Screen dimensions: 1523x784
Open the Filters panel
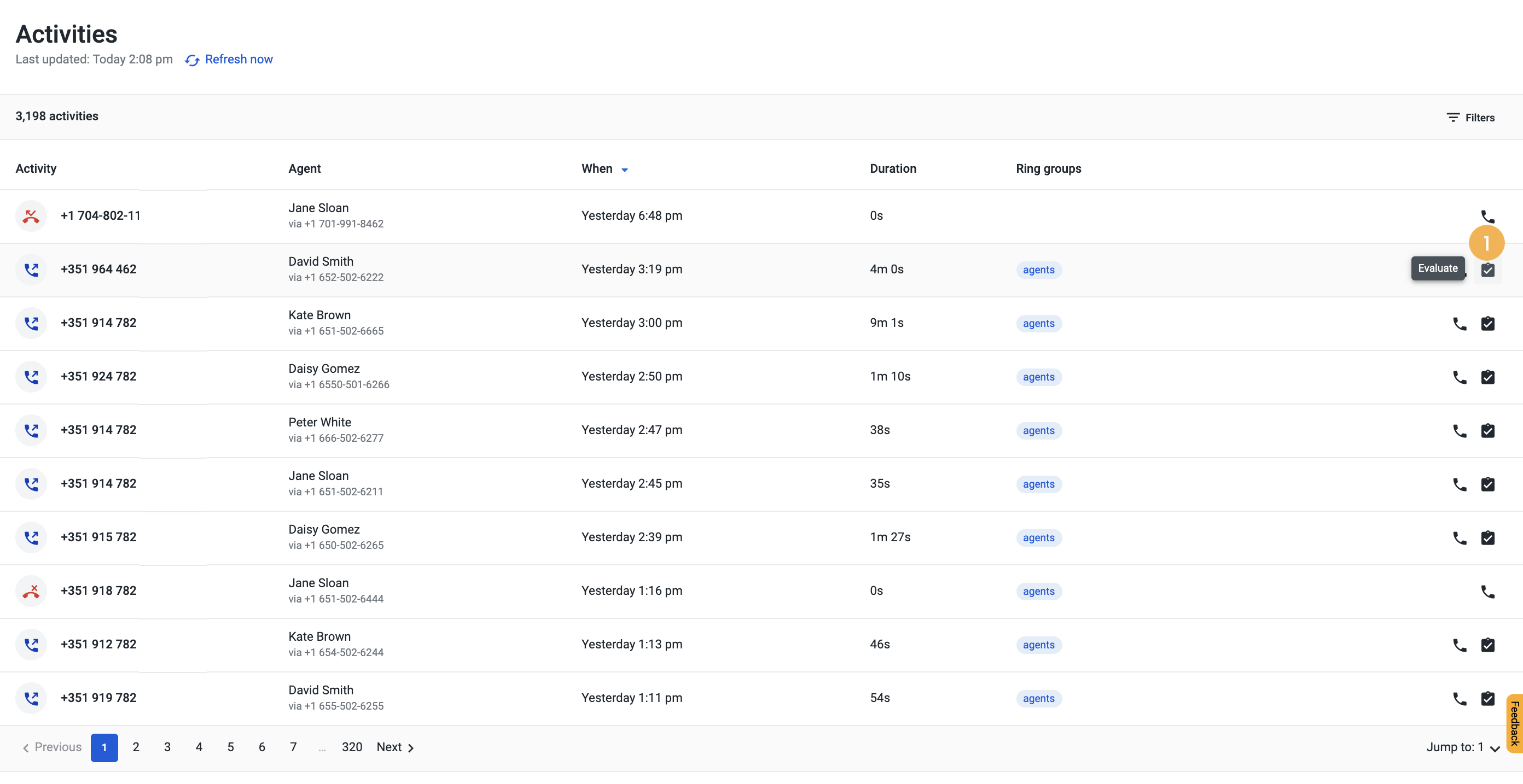(1470, 118)
